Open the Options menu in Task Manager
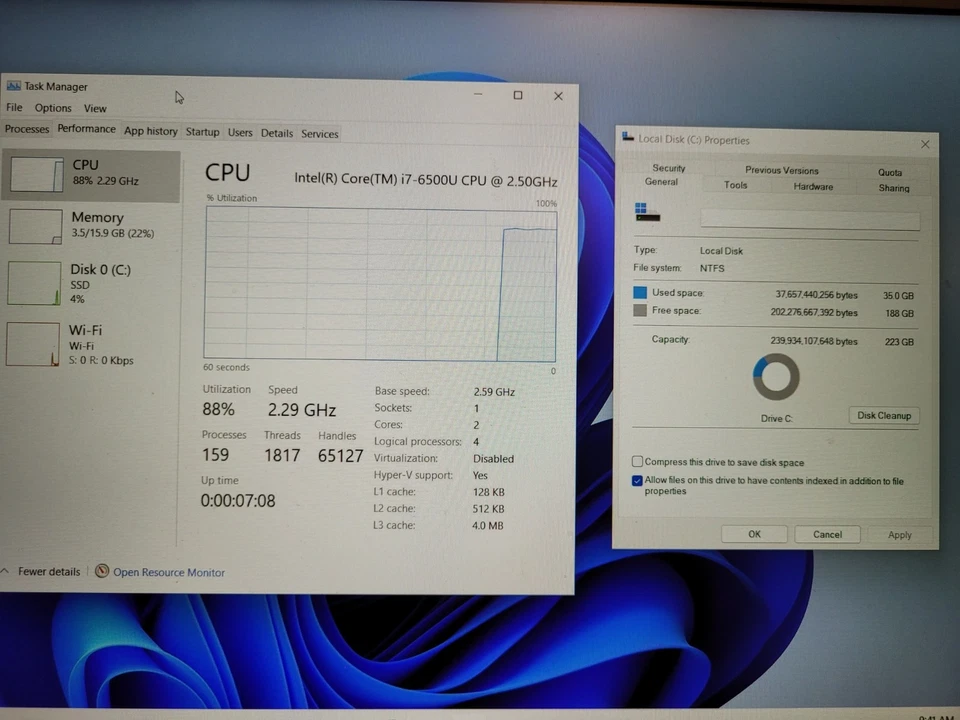The image size is (960, 720). [53, 108]
